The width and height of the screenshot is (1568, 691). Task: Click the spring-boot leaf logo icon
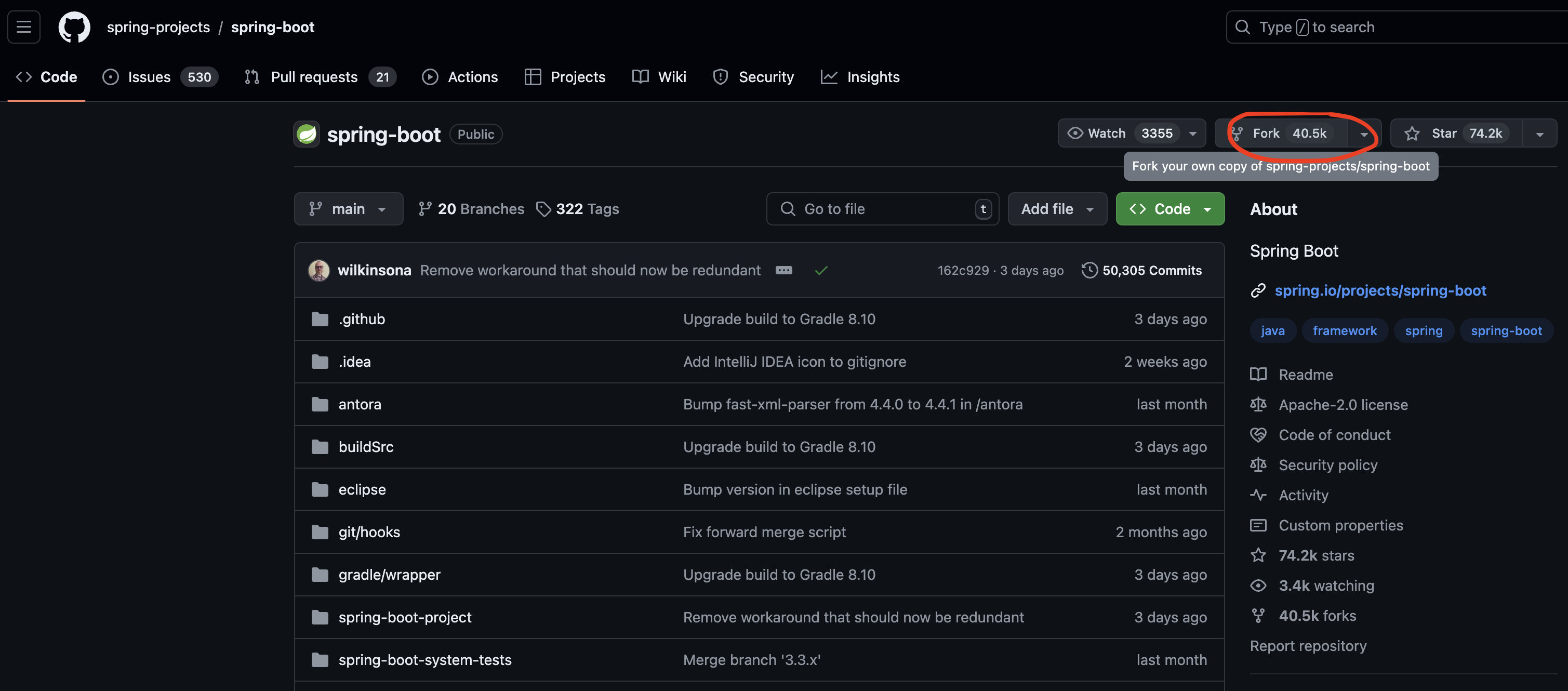[x=307, y=134]
